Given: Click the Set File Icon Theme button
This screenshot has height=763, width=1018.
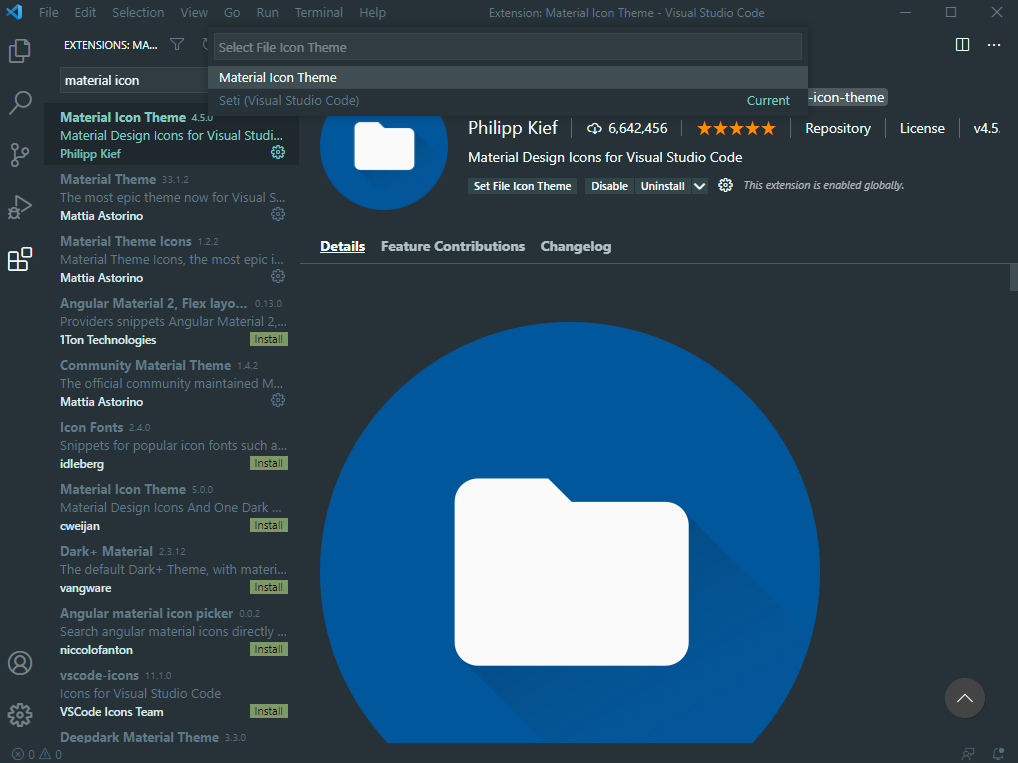Looking at the screenshot, I should click(x=522, y=186).
